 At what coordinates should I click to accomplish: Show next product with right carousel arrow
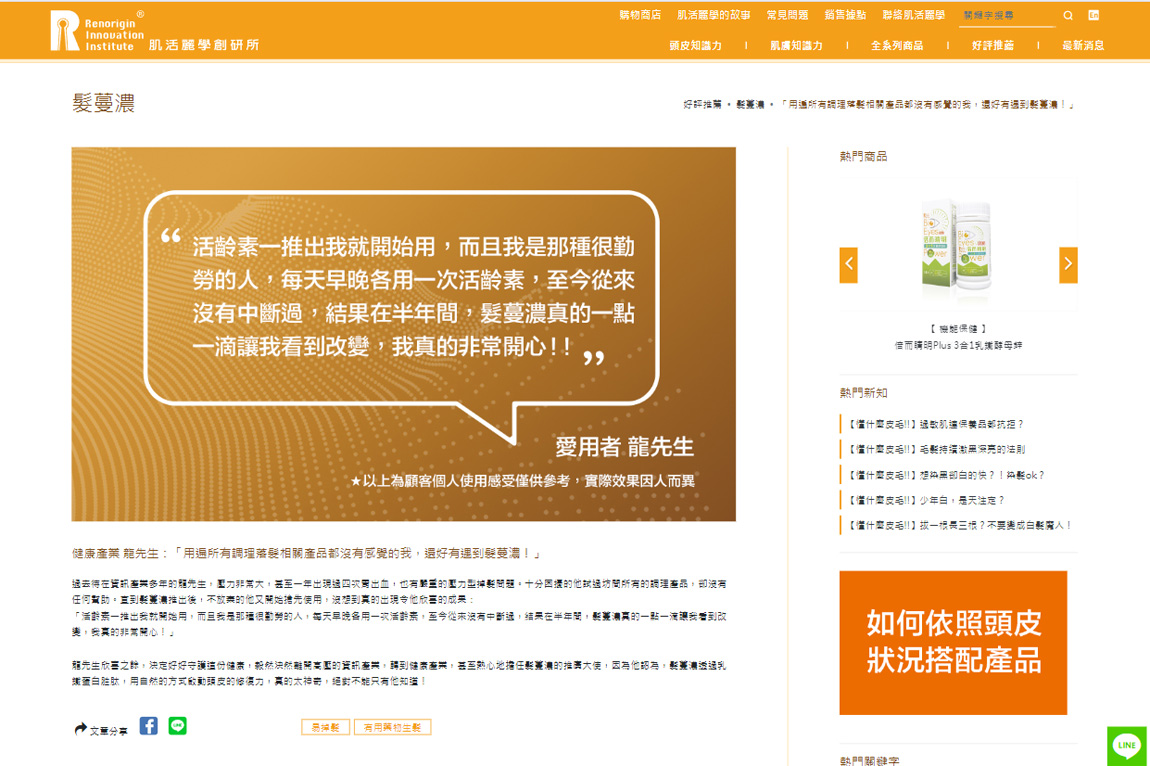1068,265
